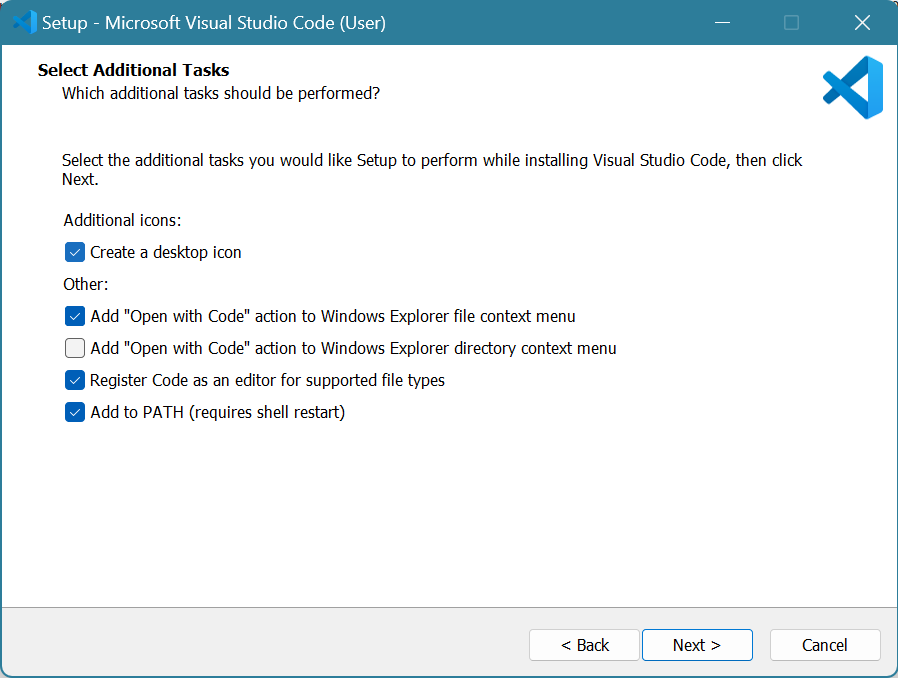Uncheck the file context menu checkbox
Viewport: 898px width, 678px height.
pyautogui.click(x=75, y=316)
